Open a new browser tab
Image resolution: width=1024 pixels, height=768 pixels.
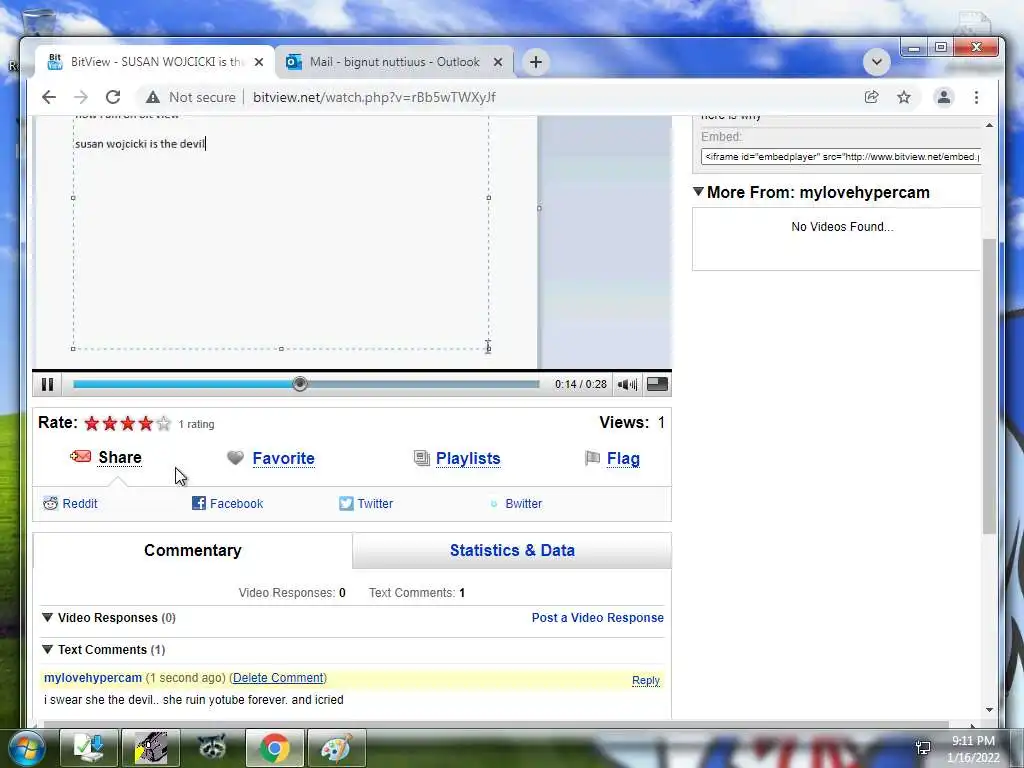[536, 62]
